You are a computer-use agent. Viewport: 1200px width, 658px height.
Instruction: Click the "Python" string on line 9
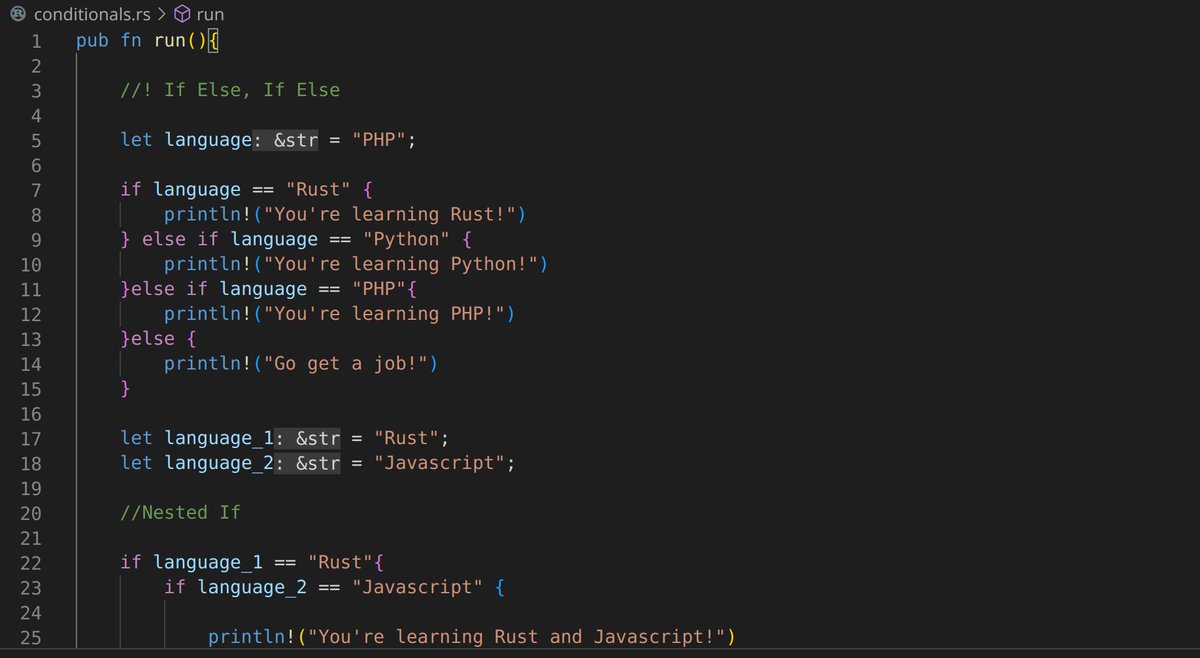point(405,239)
